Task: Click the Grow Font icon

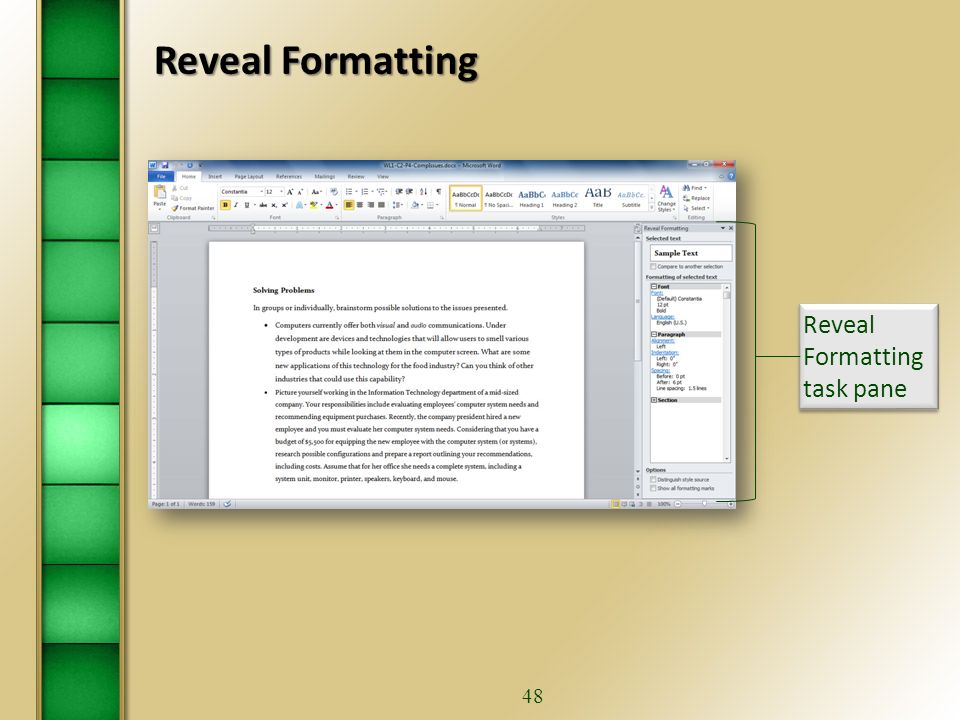Action: (x=290, y=192)
